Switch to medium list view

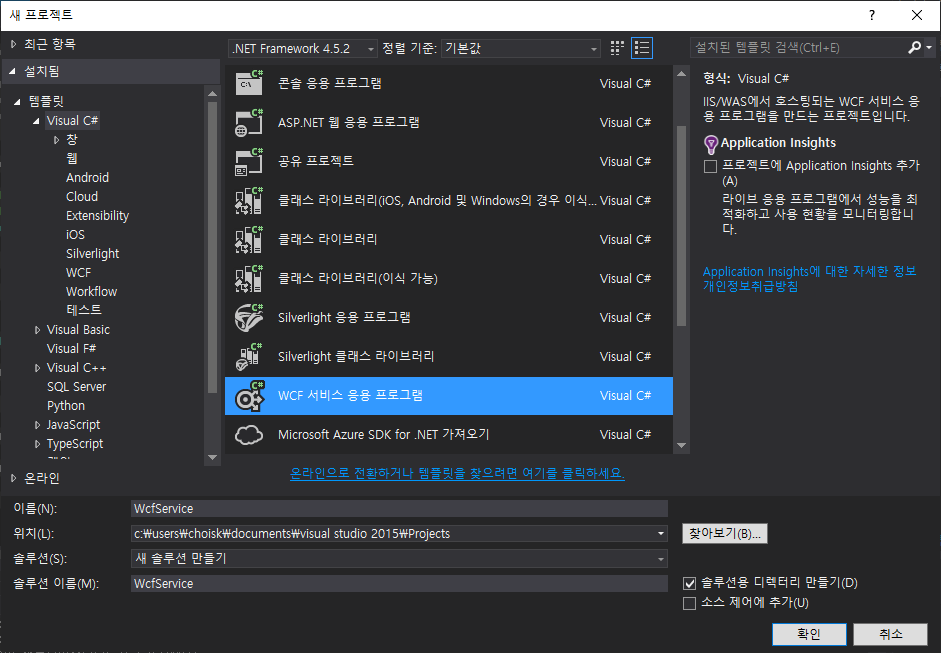[x=642, y=48]
